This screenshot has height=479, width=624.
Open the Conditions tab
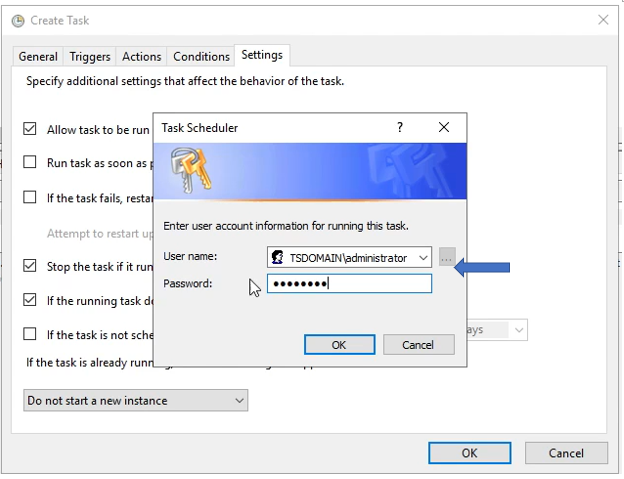pyautogui.click(x=201, y=56)
